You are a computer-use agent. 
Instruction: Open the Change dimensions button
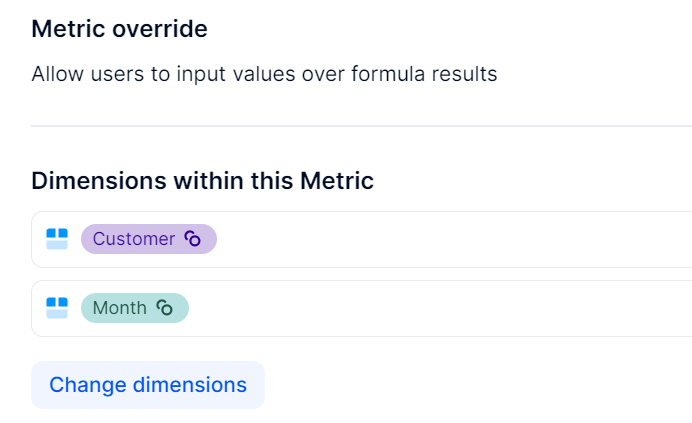click(x=148, y=385)
